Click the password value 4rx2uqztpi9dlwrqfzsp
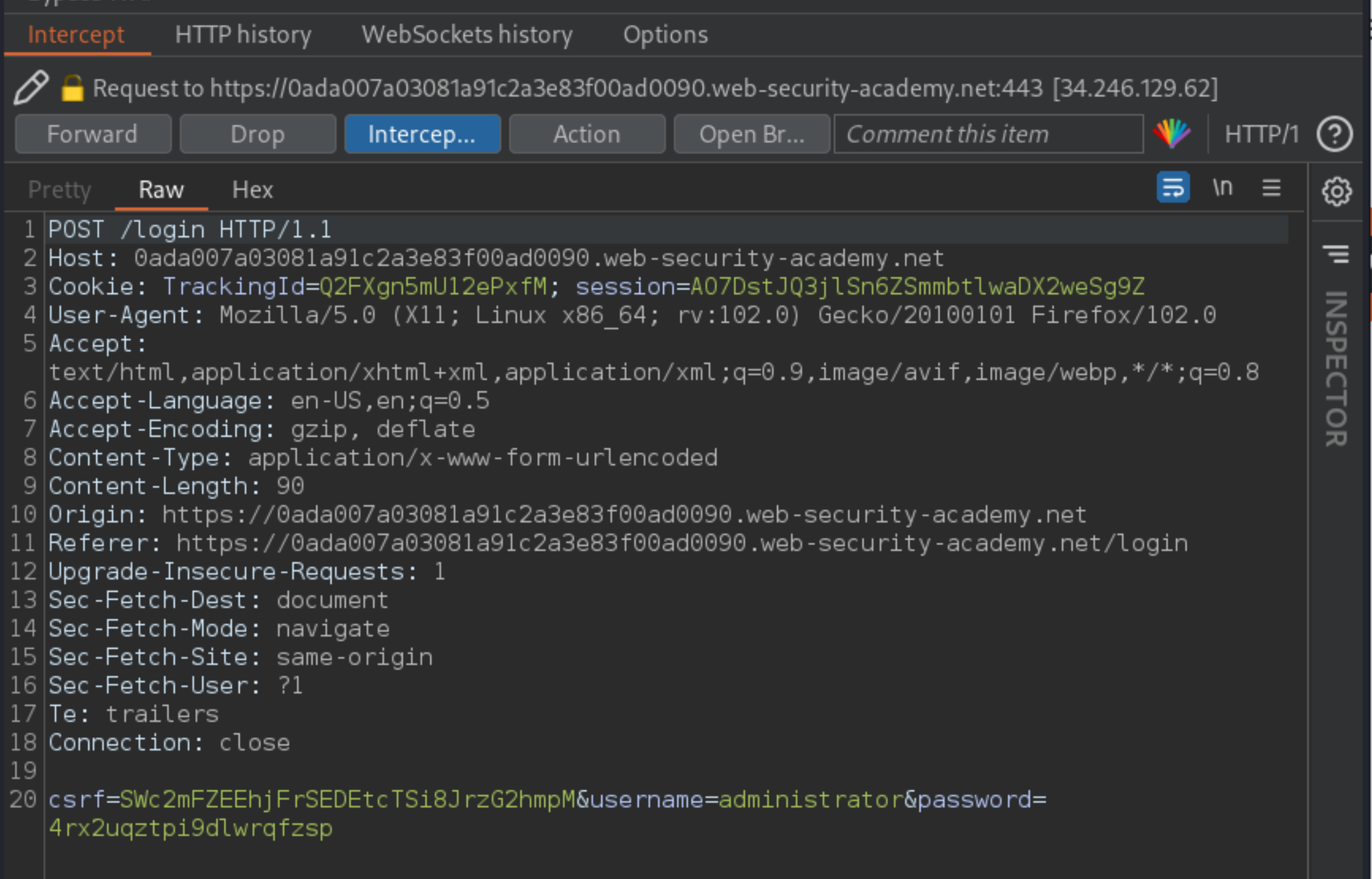This screenshot has height=879, width=1372. [191, 828]
